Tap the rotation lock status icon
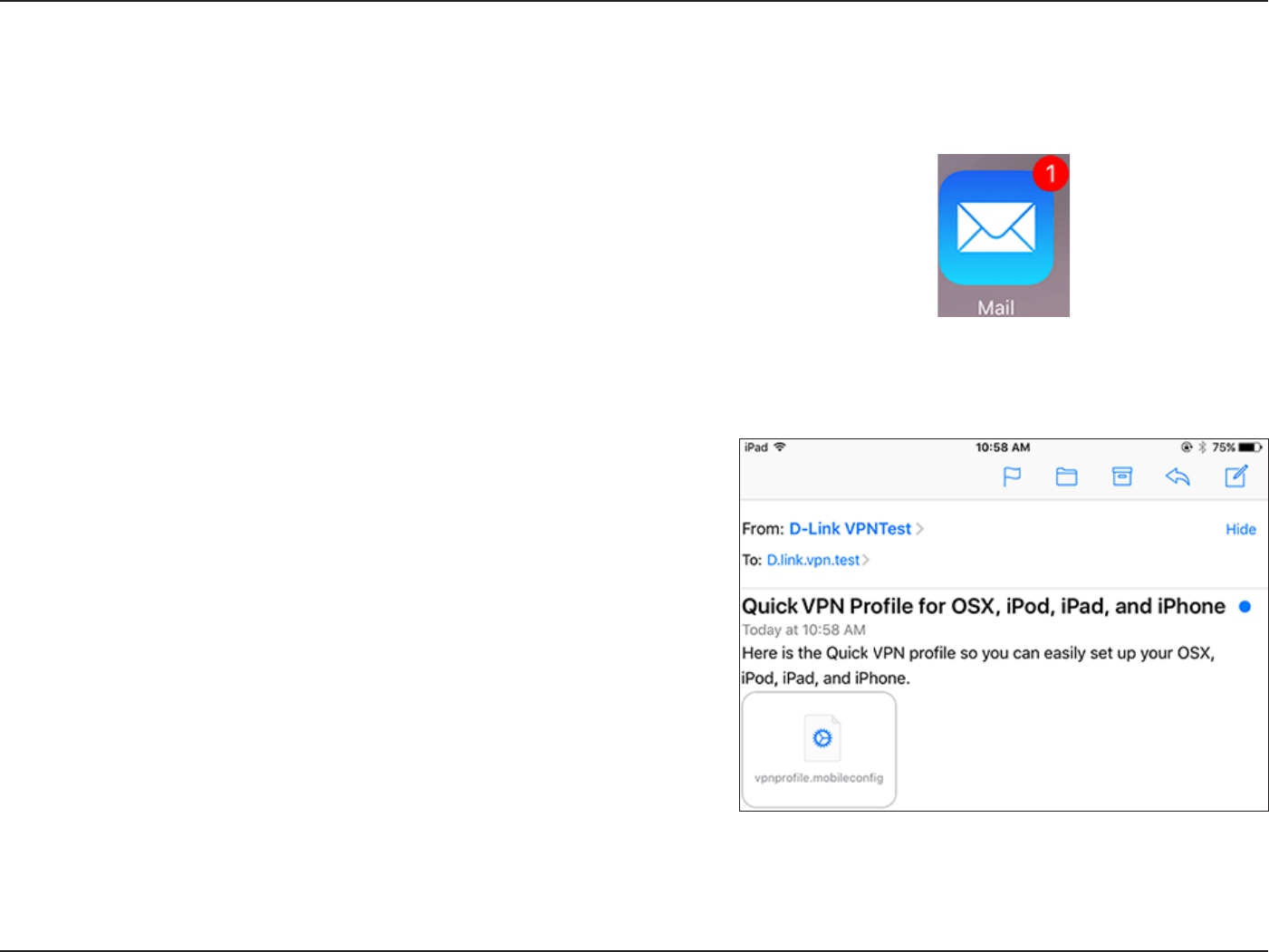Image resolution: width=1269 pixels, height=952 pixels. point(1187,447)
